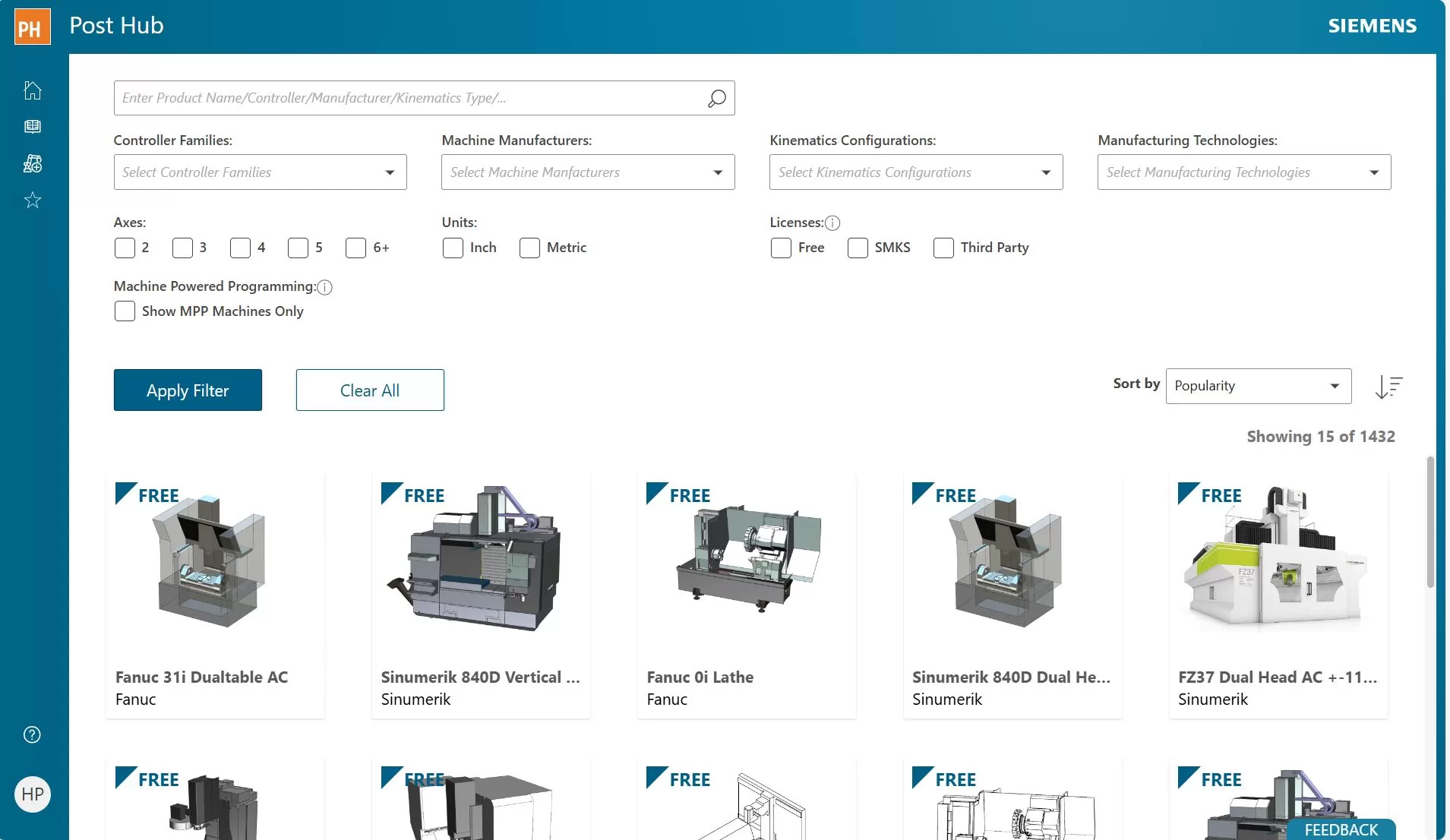Select the Sinumerik 840D Vertical machine image

pos(475,560)
